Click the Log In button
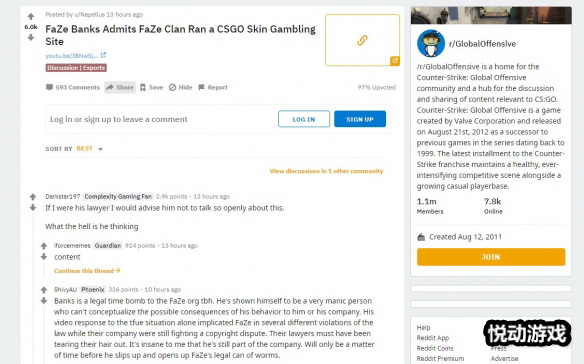 coord(304,119)
